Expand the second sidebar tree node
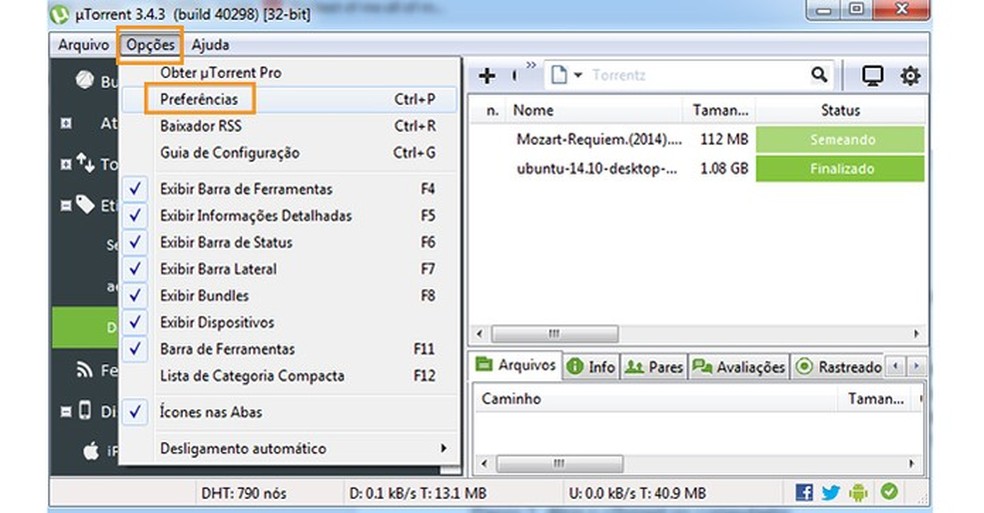This screenshot has height=513, width=984. point(66,123)
